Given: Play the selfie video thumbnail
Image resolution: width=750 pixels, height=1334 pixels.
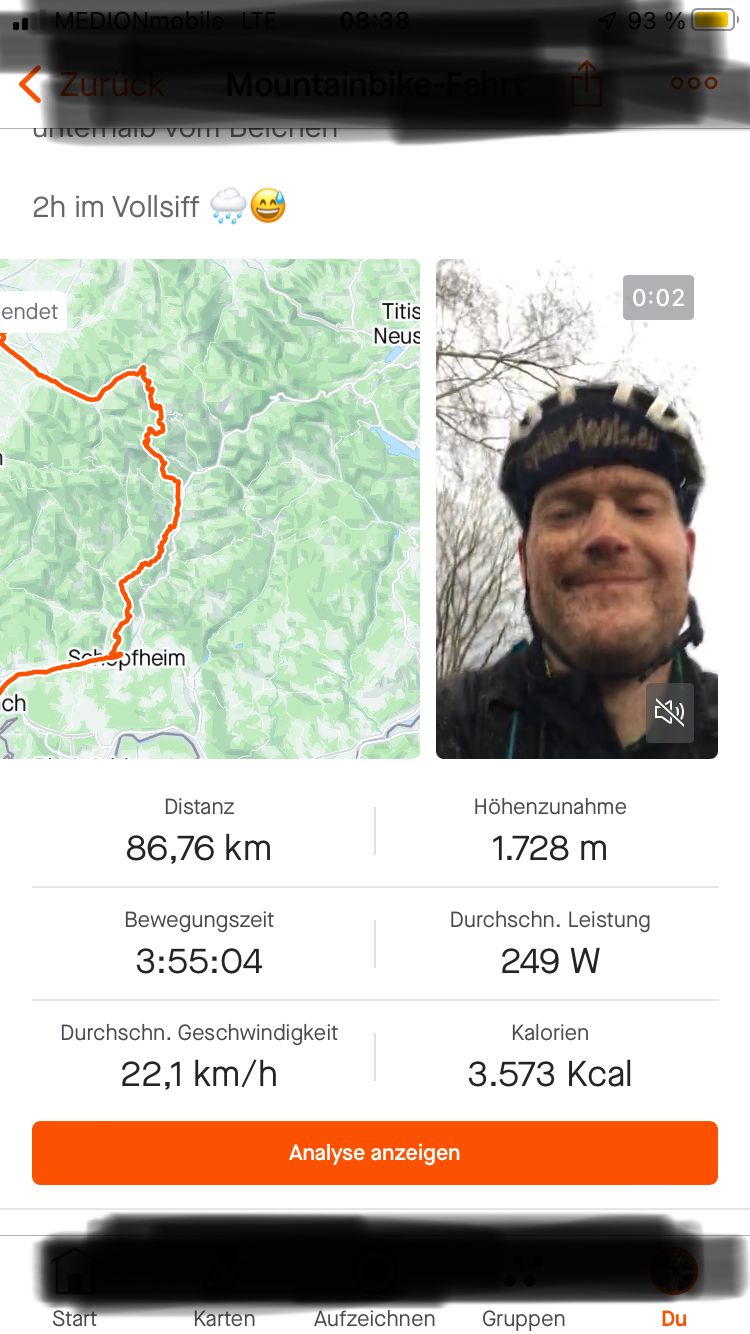Looking at the screenshot, I should click(577, 509).
